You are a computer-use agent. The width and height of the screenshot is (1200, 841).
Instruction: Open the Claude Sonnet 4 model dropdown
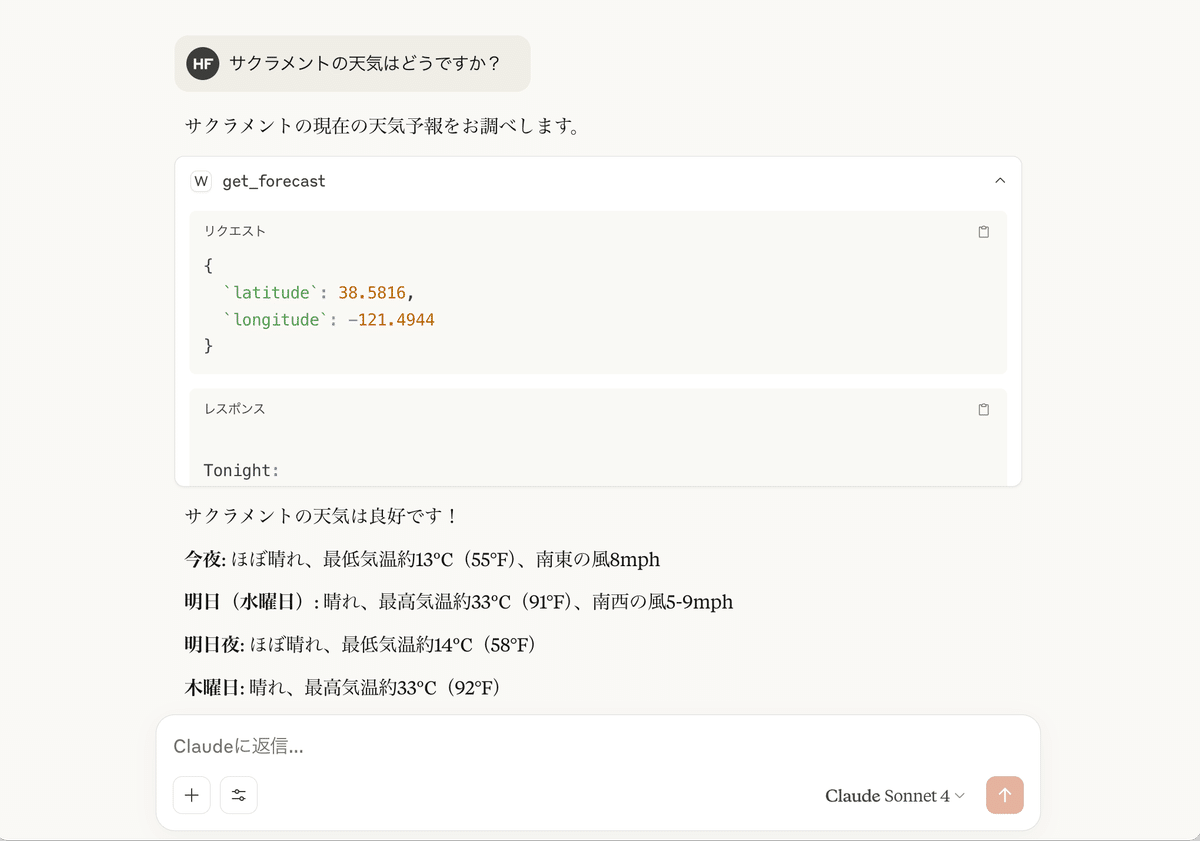click(888, 795)
